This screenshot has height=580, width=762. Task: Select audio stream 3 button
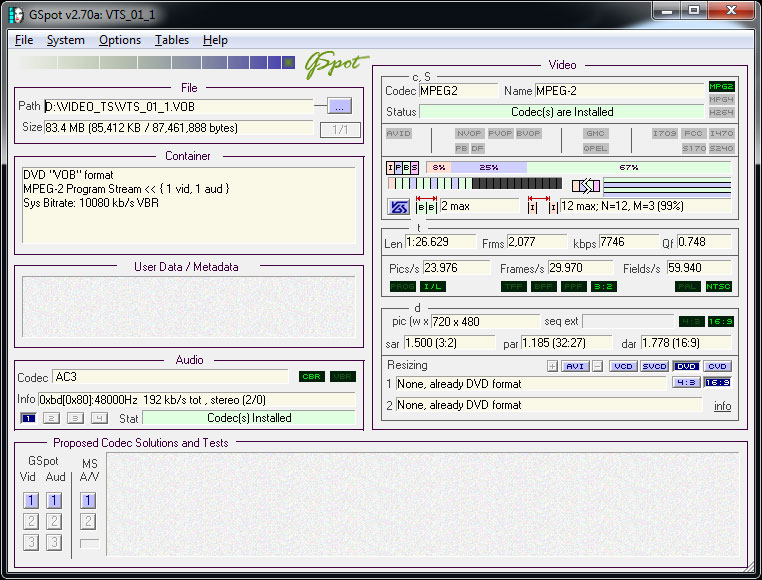click(x=75, y=418)
